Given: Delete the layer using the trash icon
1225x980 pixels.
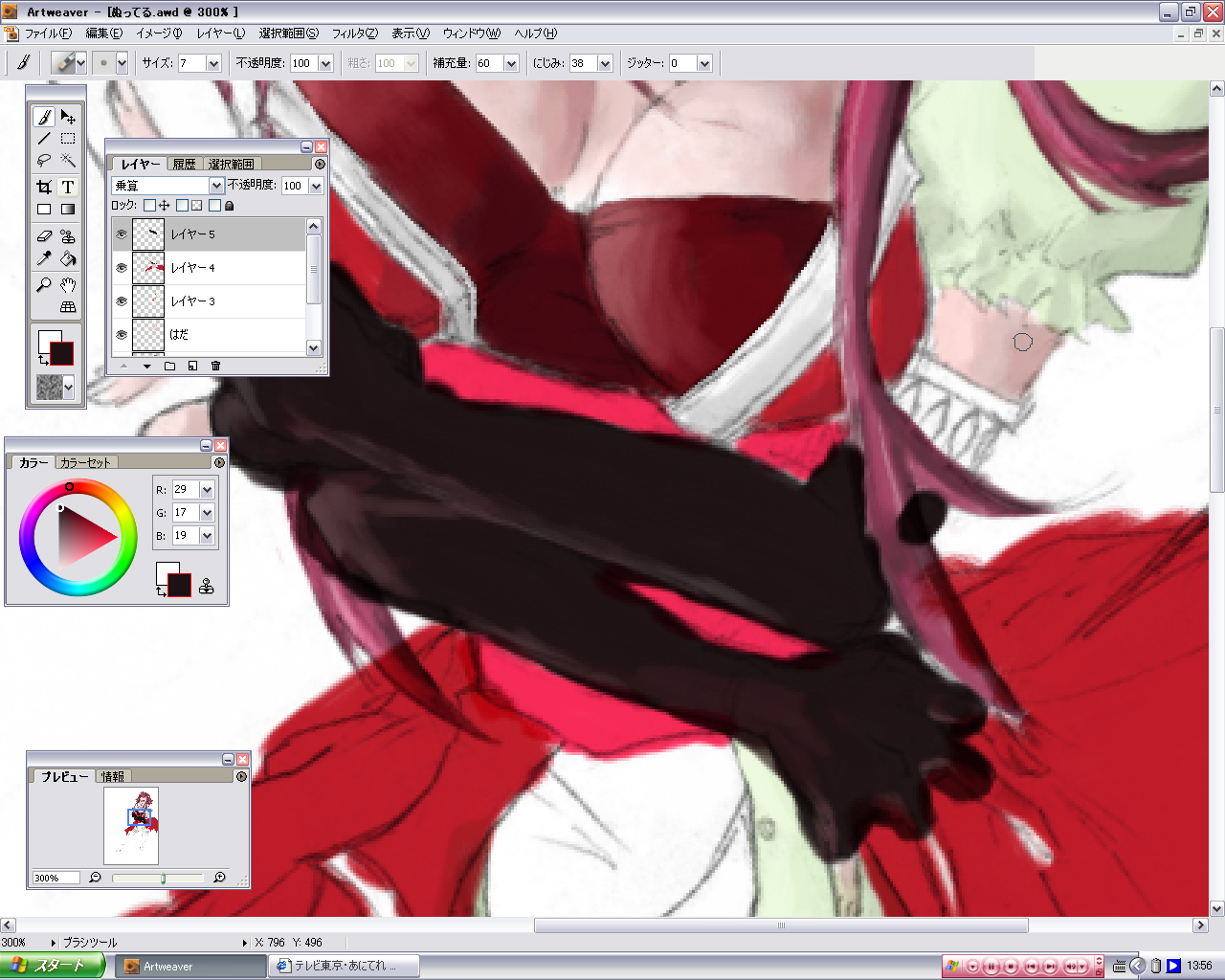Looking at the screenshot, I should (x=215, y=366).
